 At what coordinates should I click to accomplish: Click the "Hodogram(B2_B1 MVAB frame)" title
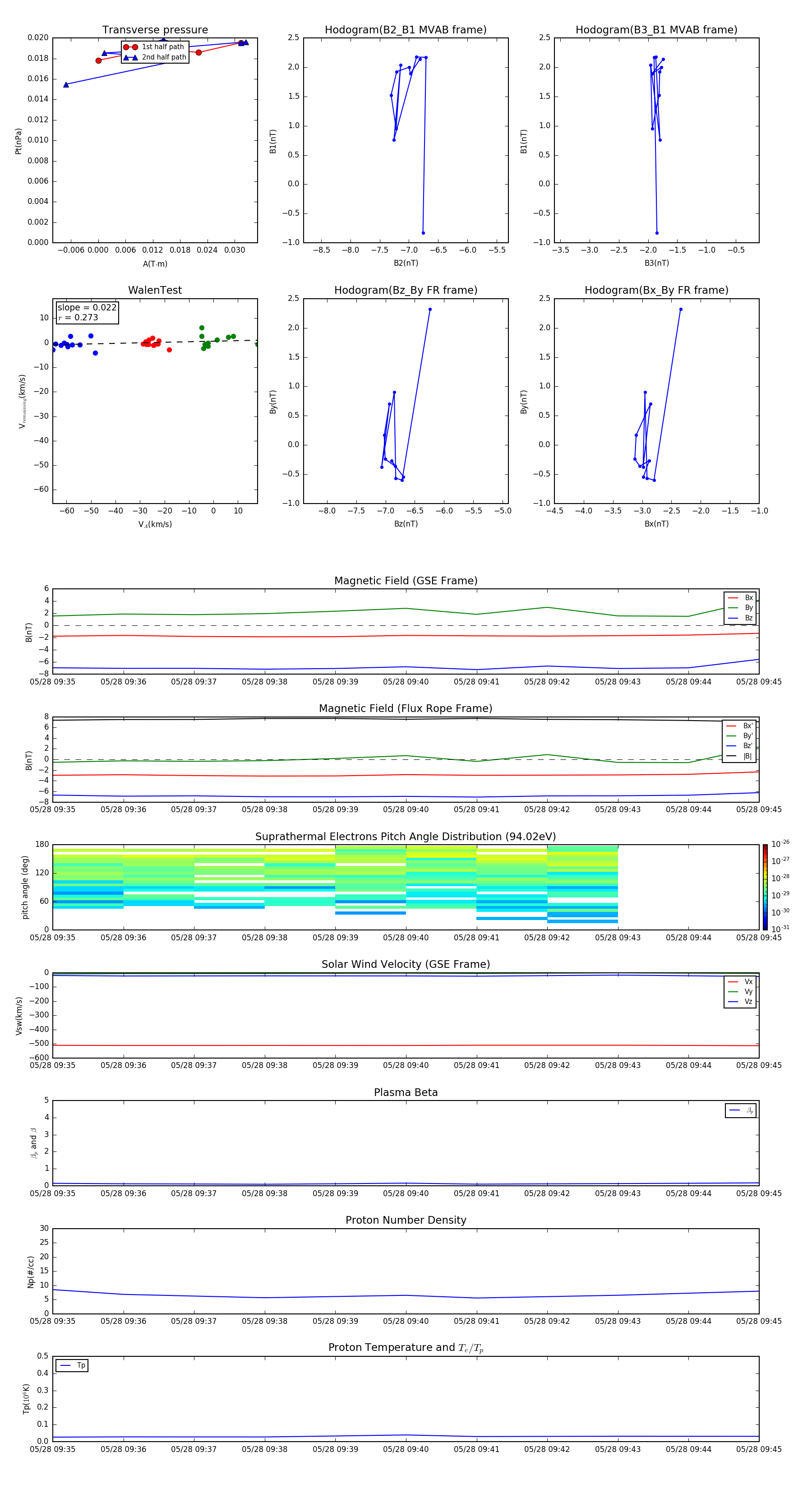406,29
